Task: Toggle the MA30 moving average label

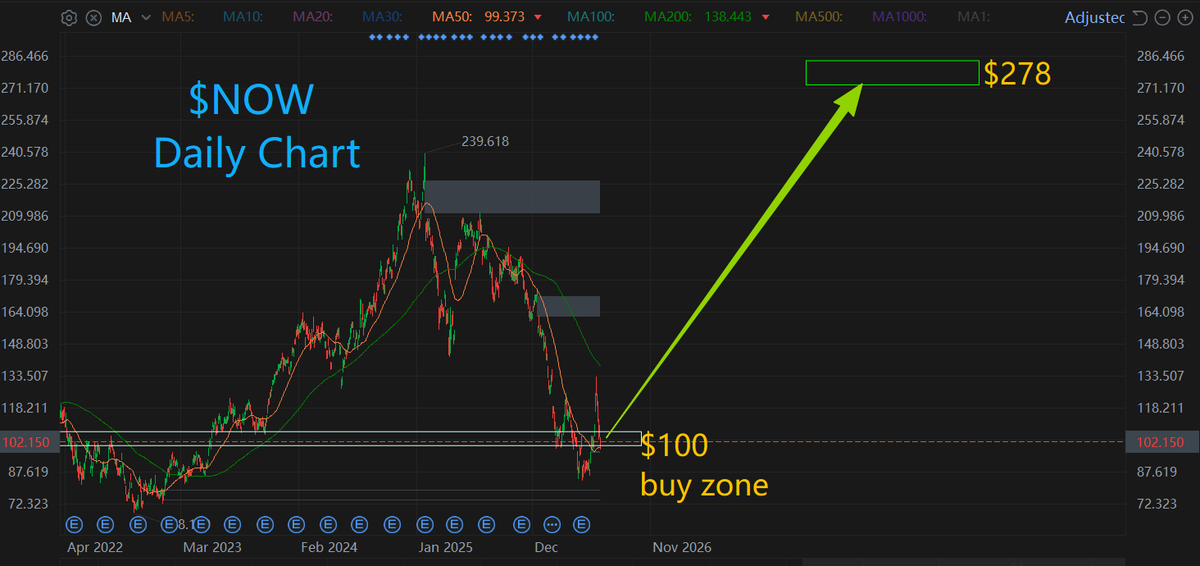Action: [x=384, y=18]
